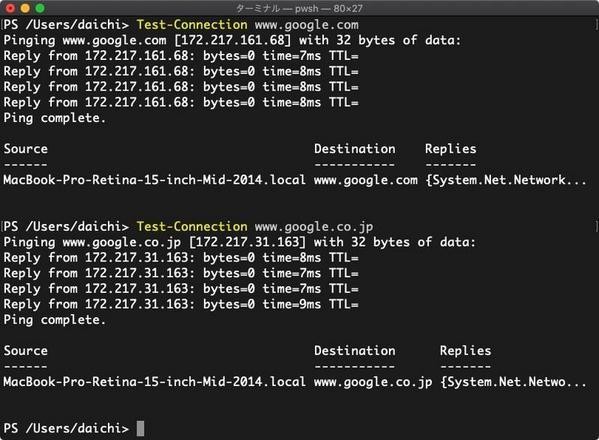Click the first Test-Connection command
The image size is (599, 440).
[192, 25]
